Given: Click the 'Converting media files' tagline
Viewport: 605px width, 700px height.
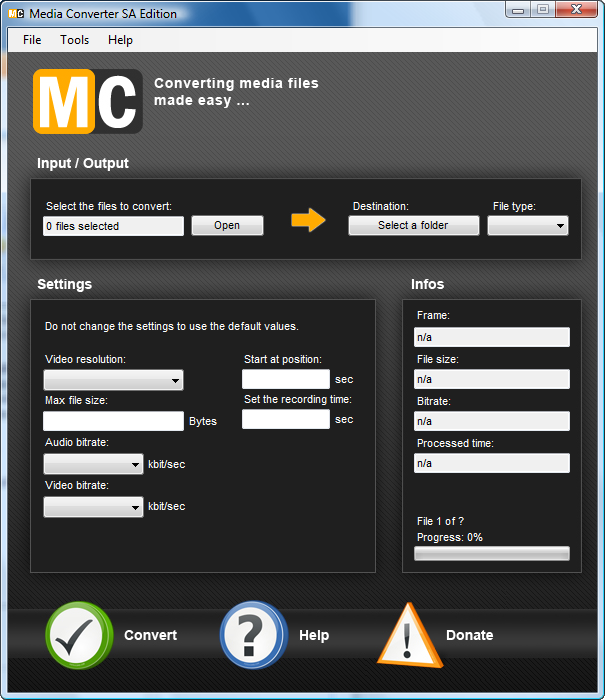Looking at the screenshot, I should click(x=236, y=92).
